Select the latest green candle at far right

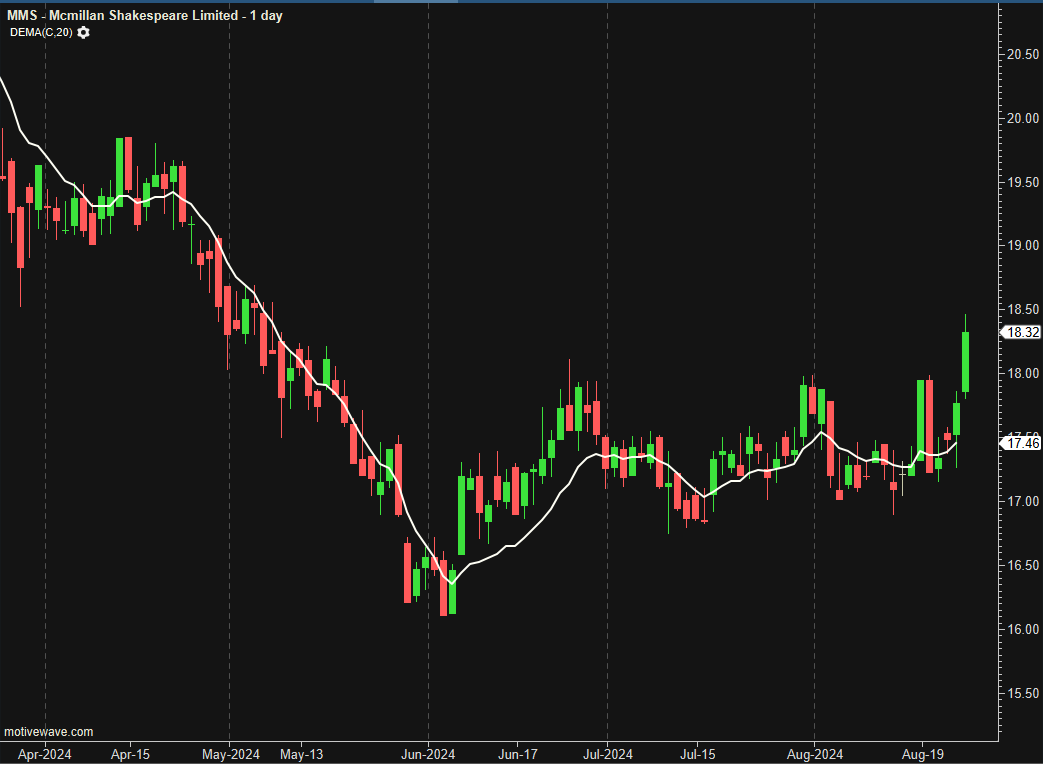pos(966,362)
